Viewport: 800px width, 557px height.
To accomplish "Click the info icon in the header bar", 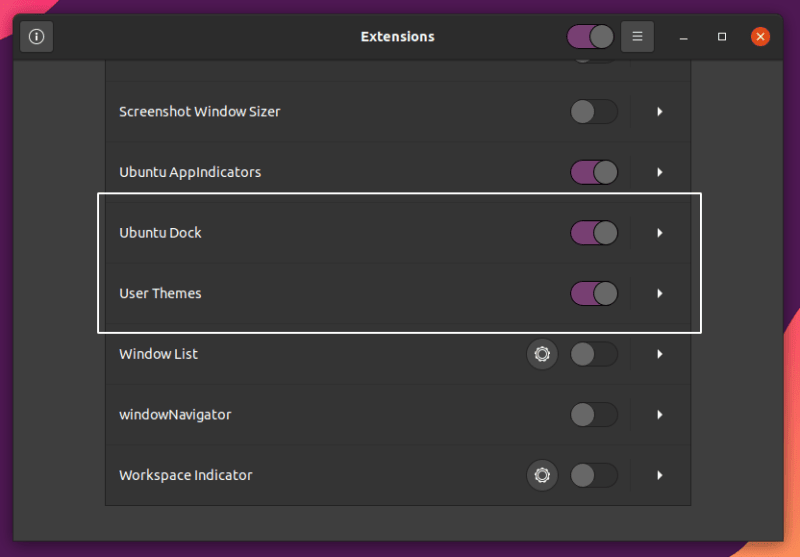I will click(x=37, y=37).
